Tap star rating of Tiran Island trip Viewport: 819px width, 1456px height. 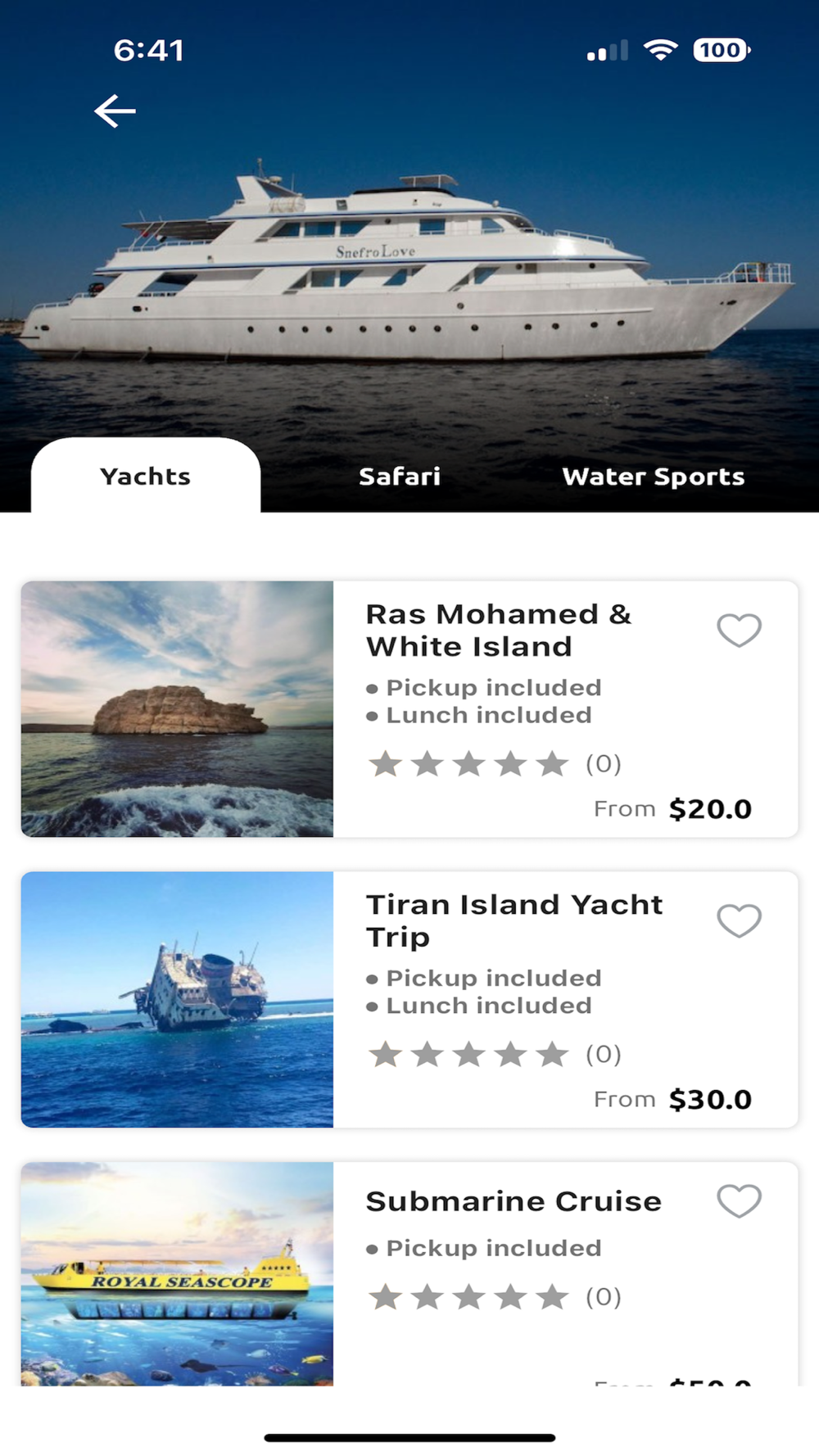click(468, 1055)
